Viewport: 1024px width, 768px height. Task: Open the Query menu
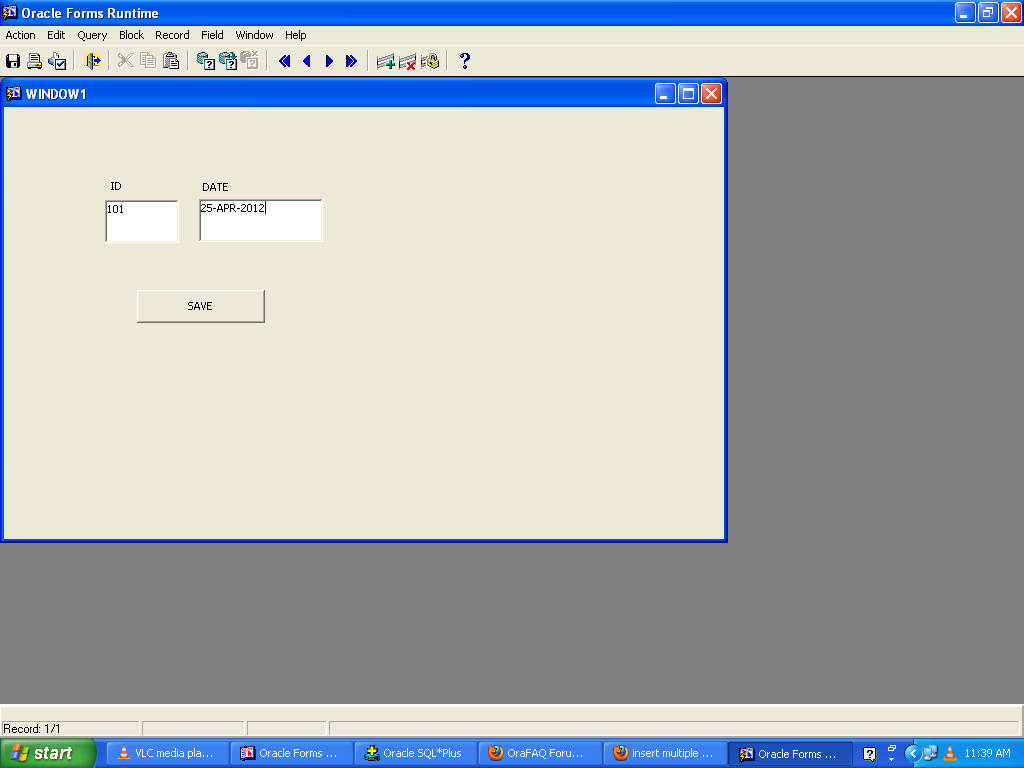[92, 35]
